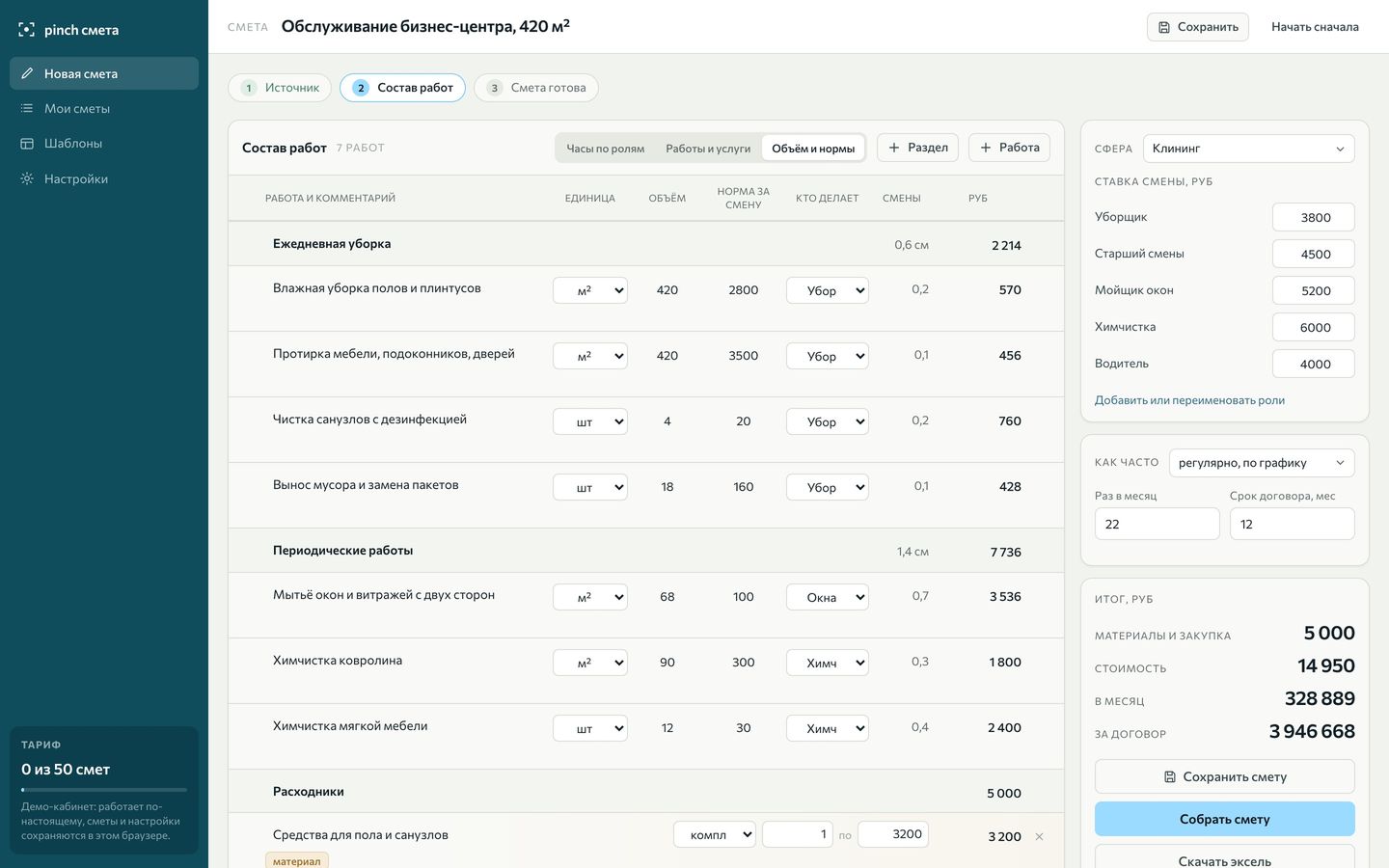The height and width of the screenshot is (868, 1389).
Task: Click the pinch смета logo icon
Action: pos(27,30)
